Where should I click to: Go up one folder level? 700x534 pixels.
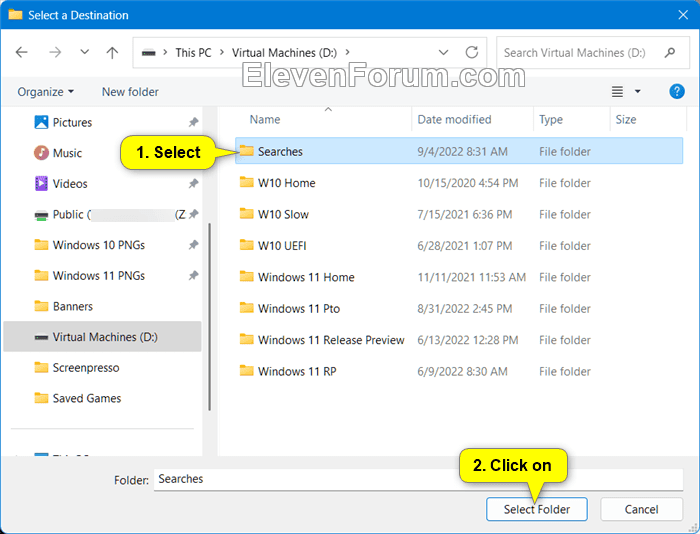pos(112,53)
